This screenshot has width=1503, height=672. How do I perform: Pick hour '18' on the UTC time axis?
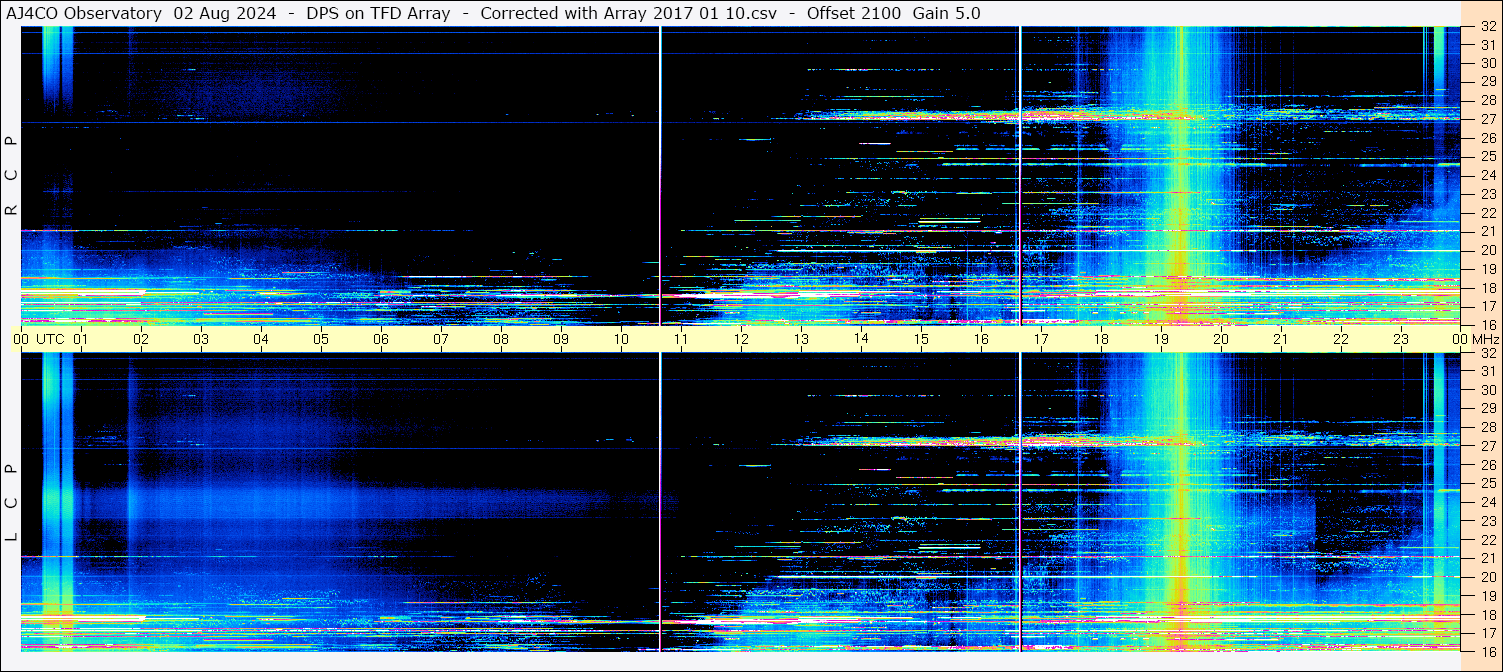pos(1101,339)
